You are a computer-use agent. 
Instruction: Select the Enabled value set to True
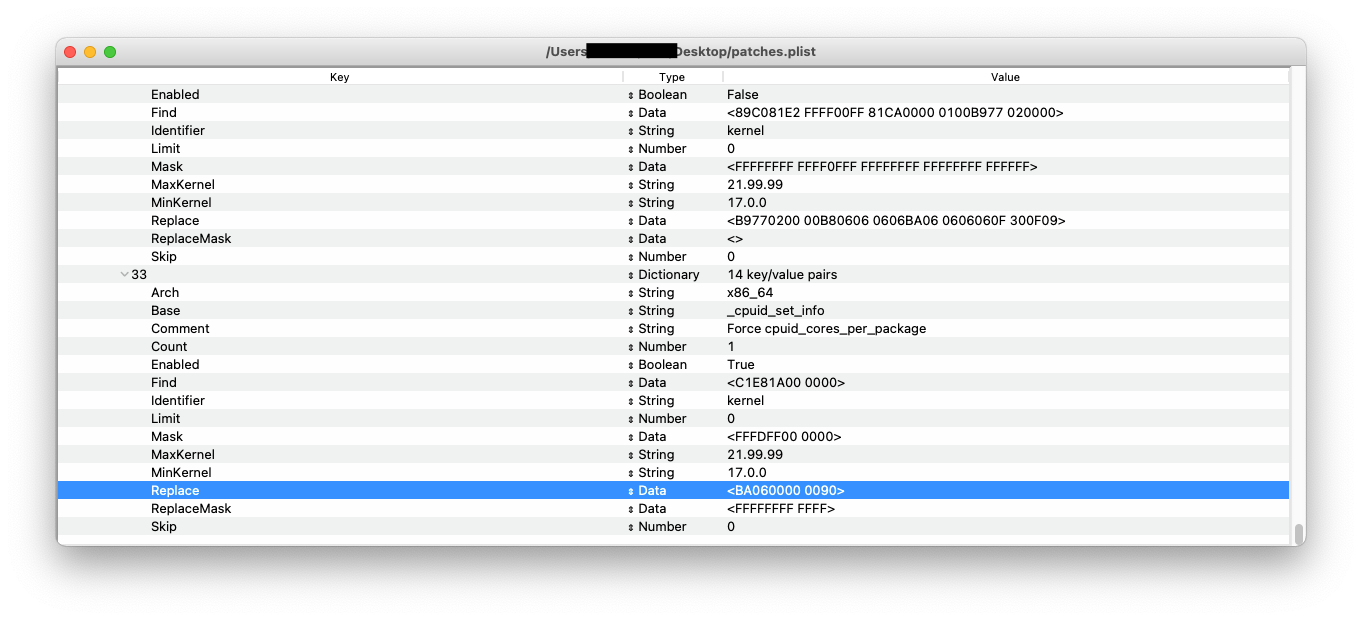(741, 365)
